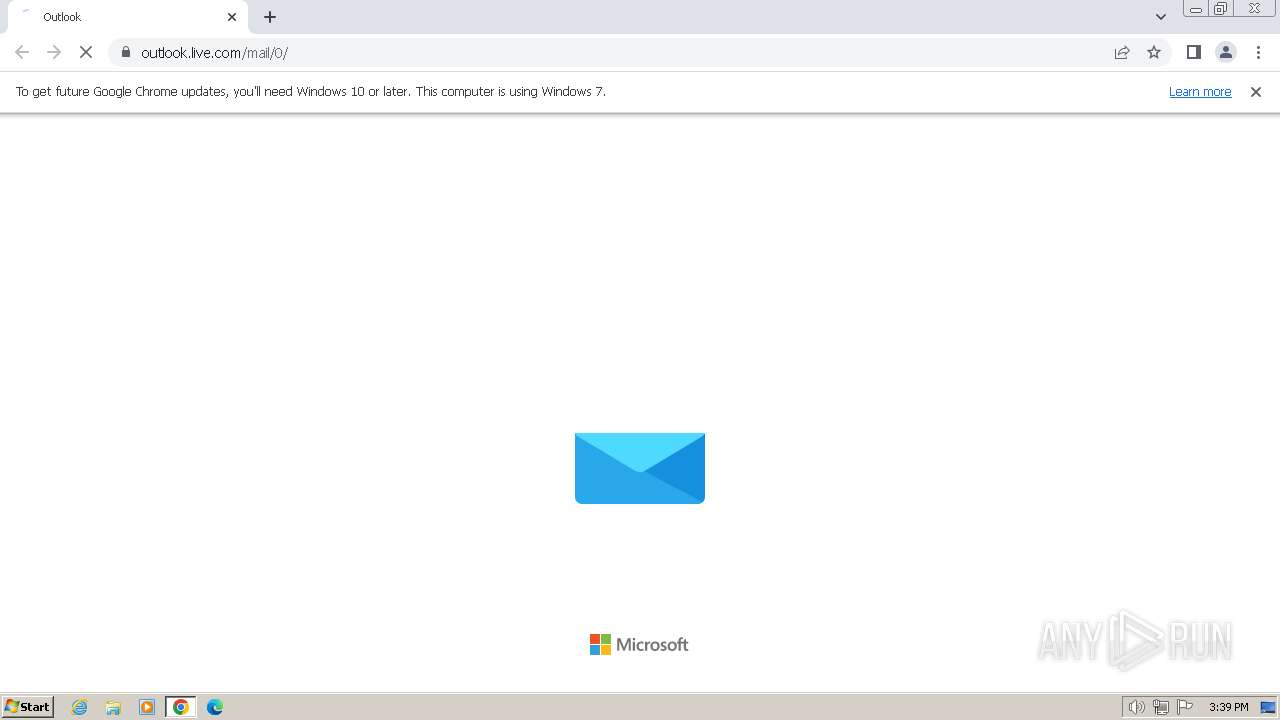1280x720 pixels.
Task: Click the Microsoft logo
Action: [x=639, y=645]
